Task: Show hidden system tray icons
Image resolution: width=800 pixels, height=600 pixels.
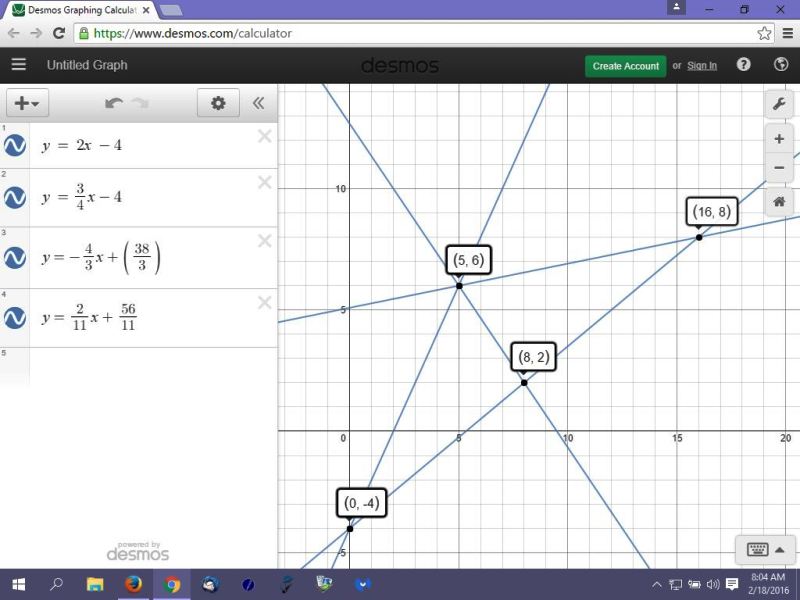Action: coord(657,585)
